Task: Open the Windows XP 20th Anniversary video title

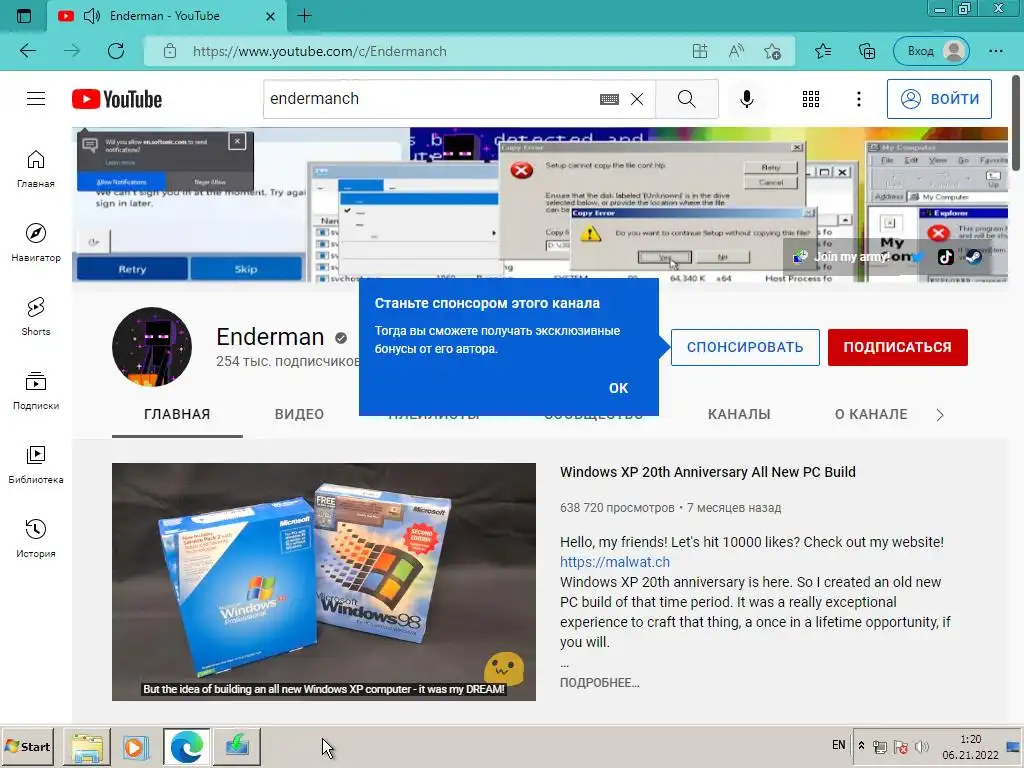Action: 707,472
